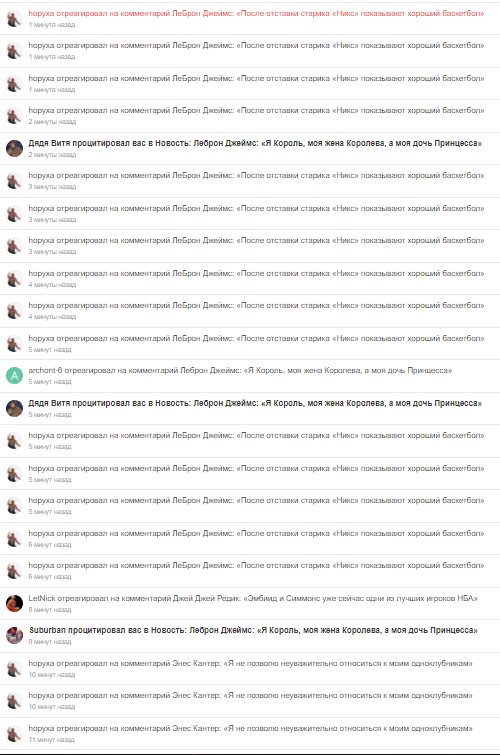Click Дядя Витя avatar on 5 минут назад quote

[14, 408]
